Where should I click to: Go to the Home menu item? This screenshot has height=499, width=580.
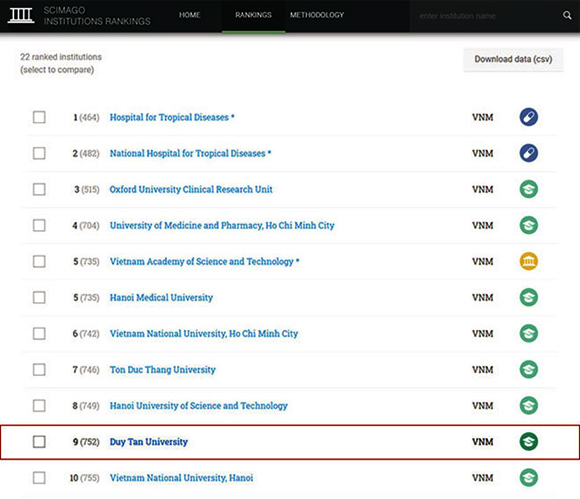click(x=190, y=15)
